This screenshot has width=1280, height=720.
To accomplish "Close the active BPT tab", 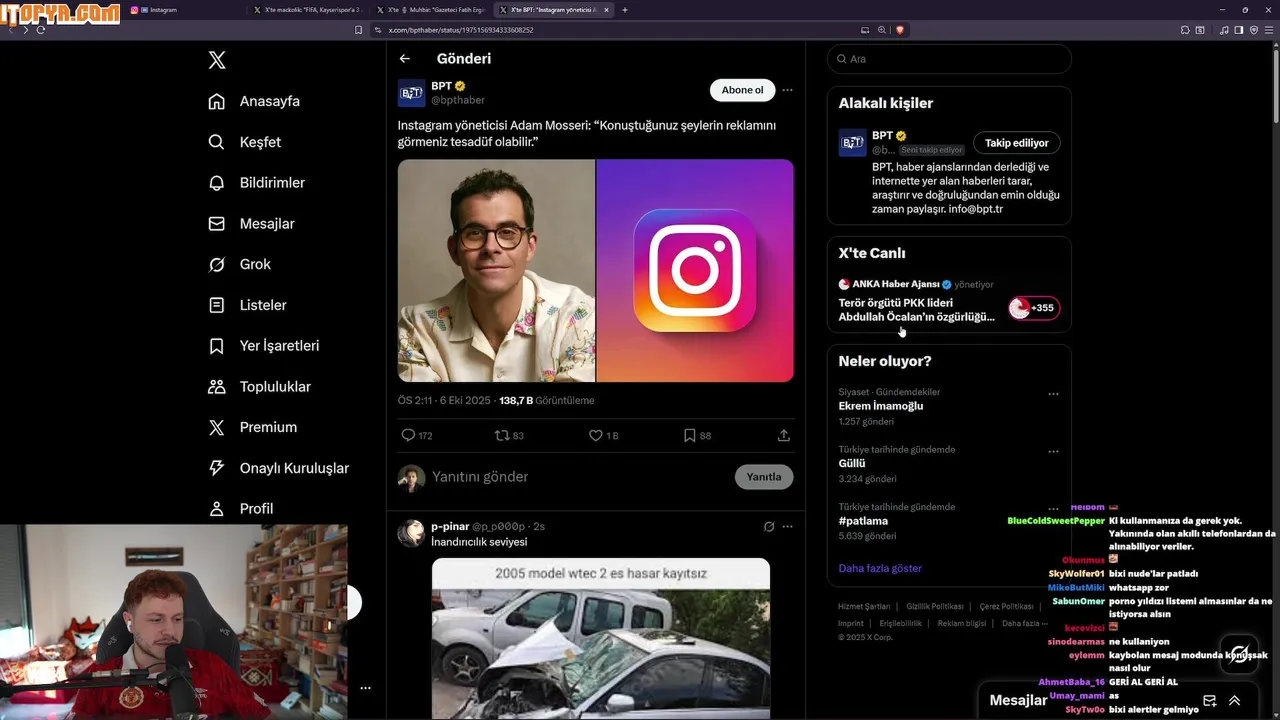I will pyautogui.click(x=606, y=10).
